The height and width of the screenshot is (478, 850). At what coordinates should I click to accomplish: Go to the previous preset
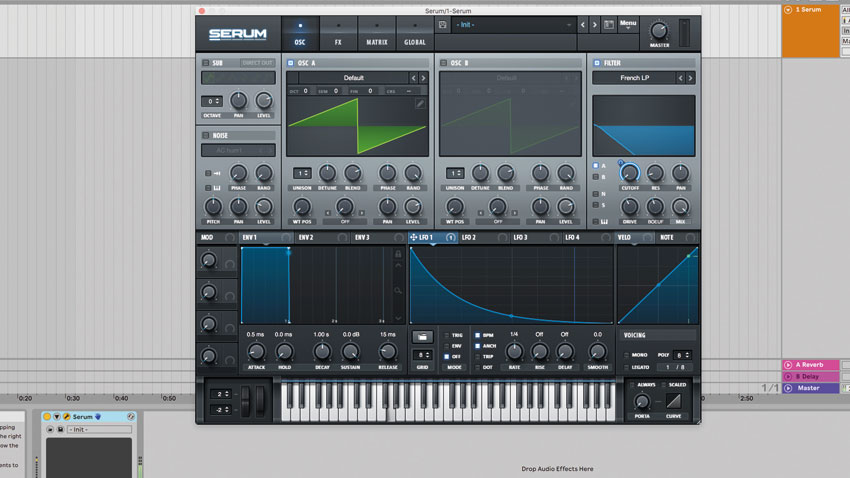(x=583, y=25)
